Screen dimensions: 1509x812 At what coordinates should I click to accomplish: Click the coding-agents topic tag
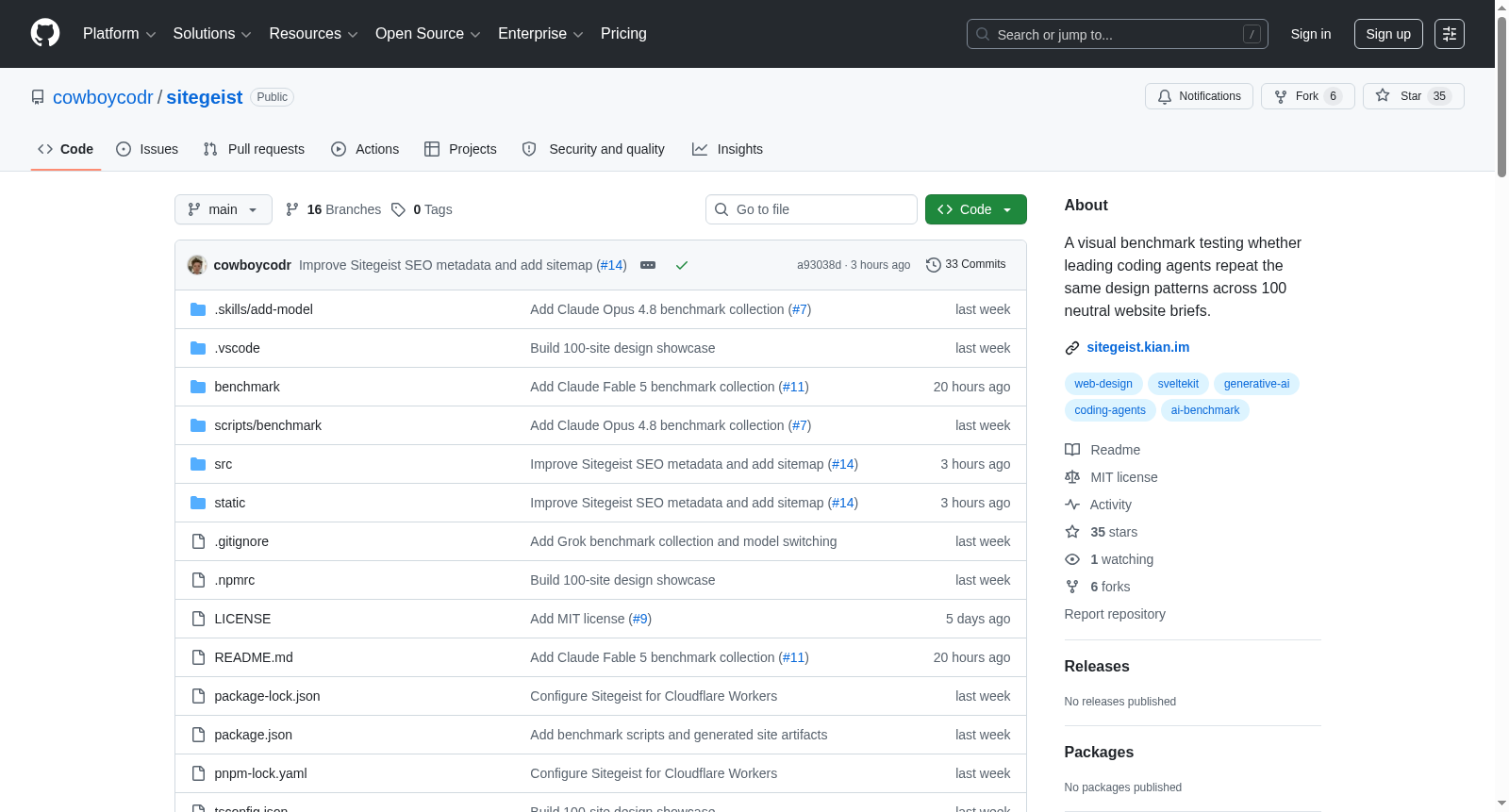tap(1110, 410)
